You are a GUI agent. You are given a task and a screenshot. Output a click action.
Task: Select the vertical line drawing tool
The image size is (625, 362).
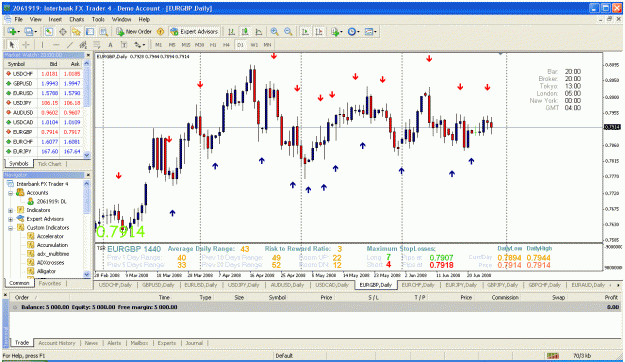point(42,45)
